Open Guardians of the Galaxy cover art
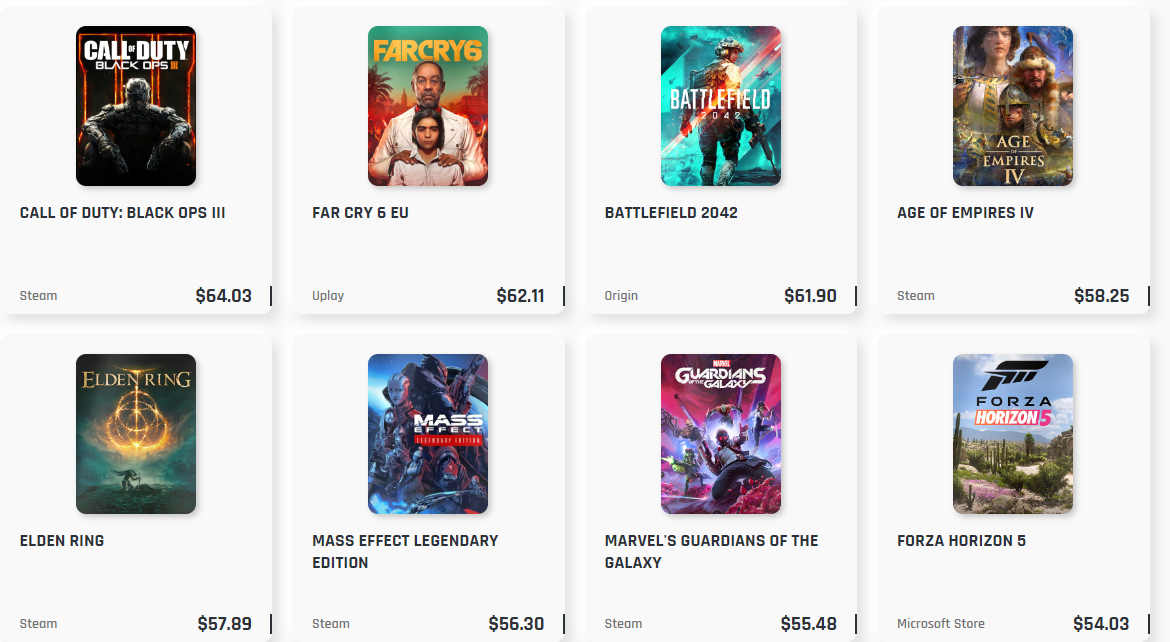The height and width of the screenshot is (642, 1170). pos(721,434)
